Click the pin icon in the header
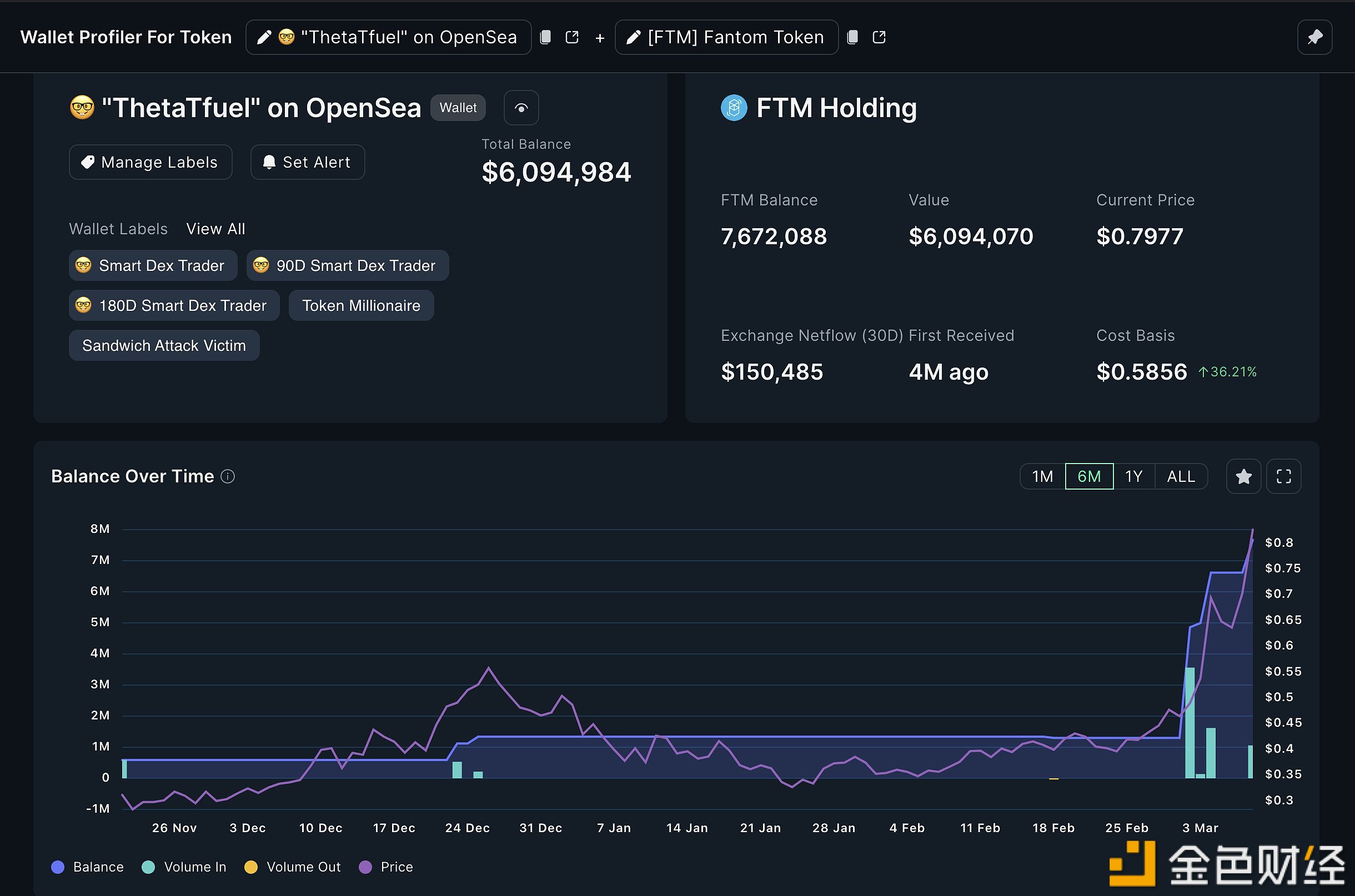Image resolution: width=1355 pixels, height=896 pixels. point(1314,37)
